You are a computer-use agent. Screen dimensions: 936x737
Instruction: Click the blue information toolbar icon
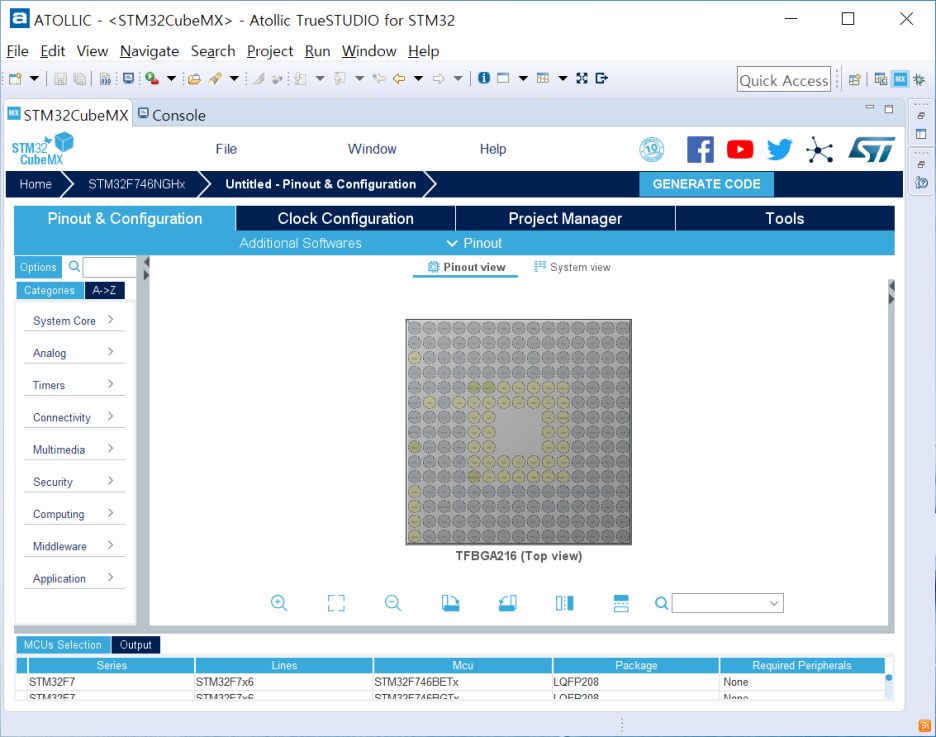(x=484, y=78)
